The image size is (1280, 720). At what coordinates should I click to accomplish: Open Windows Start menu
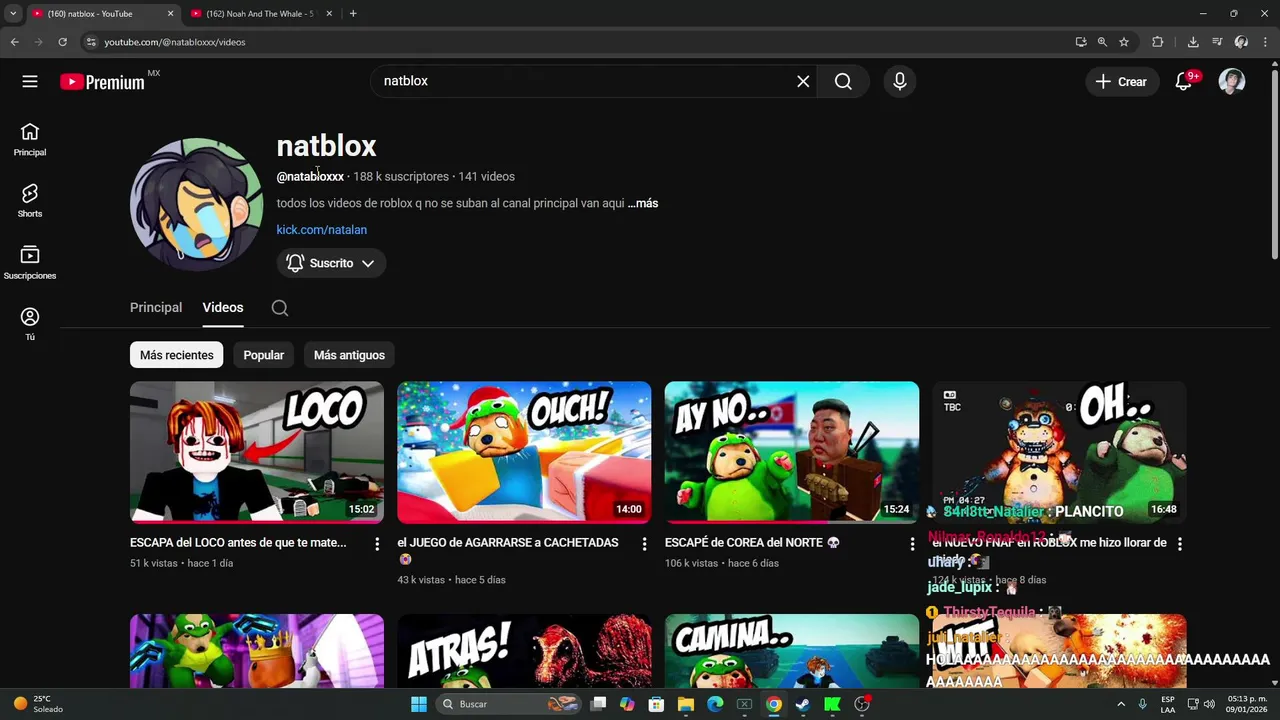click(419, 704)
